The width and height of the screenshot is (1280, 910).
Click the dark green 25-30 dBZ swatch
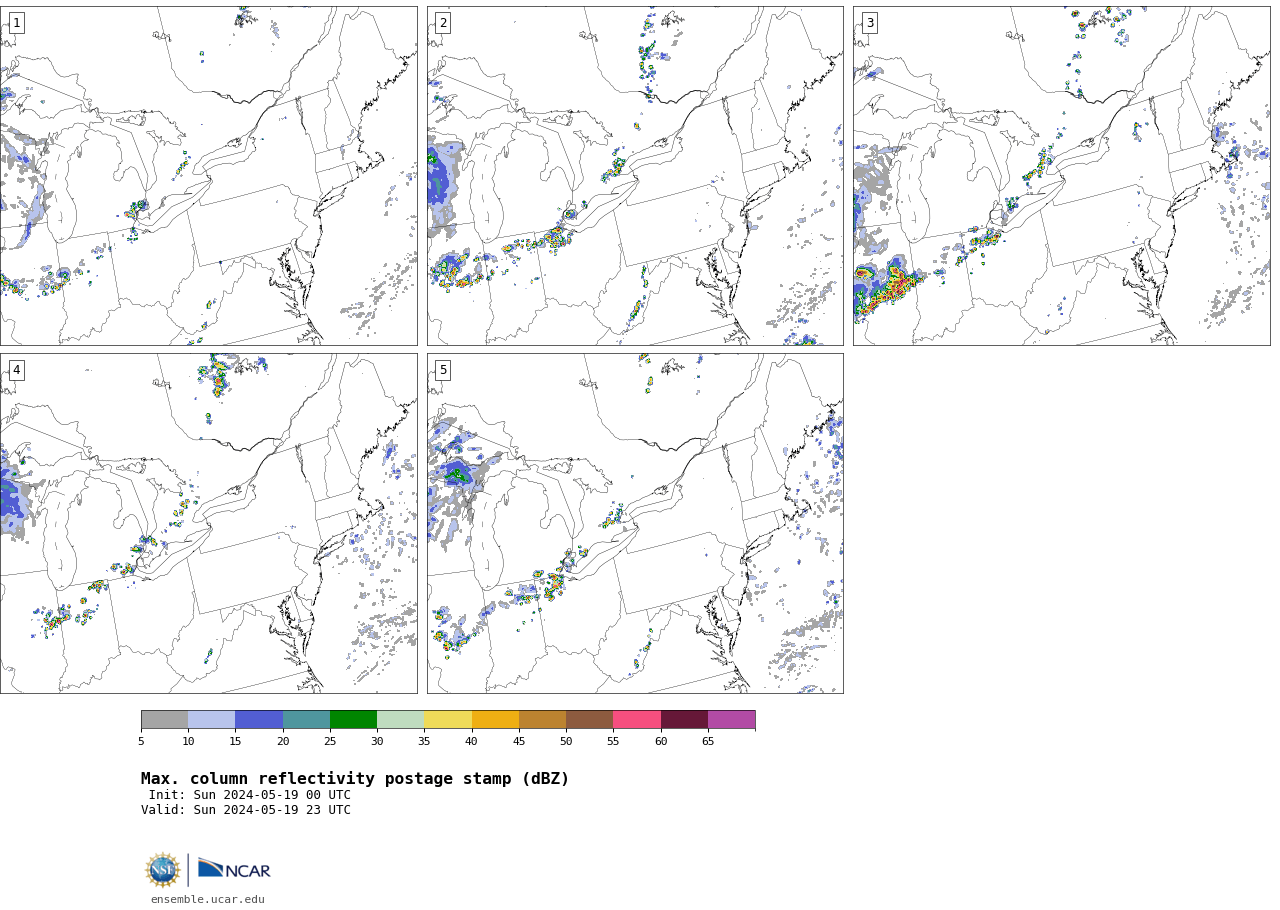[353, 720]
